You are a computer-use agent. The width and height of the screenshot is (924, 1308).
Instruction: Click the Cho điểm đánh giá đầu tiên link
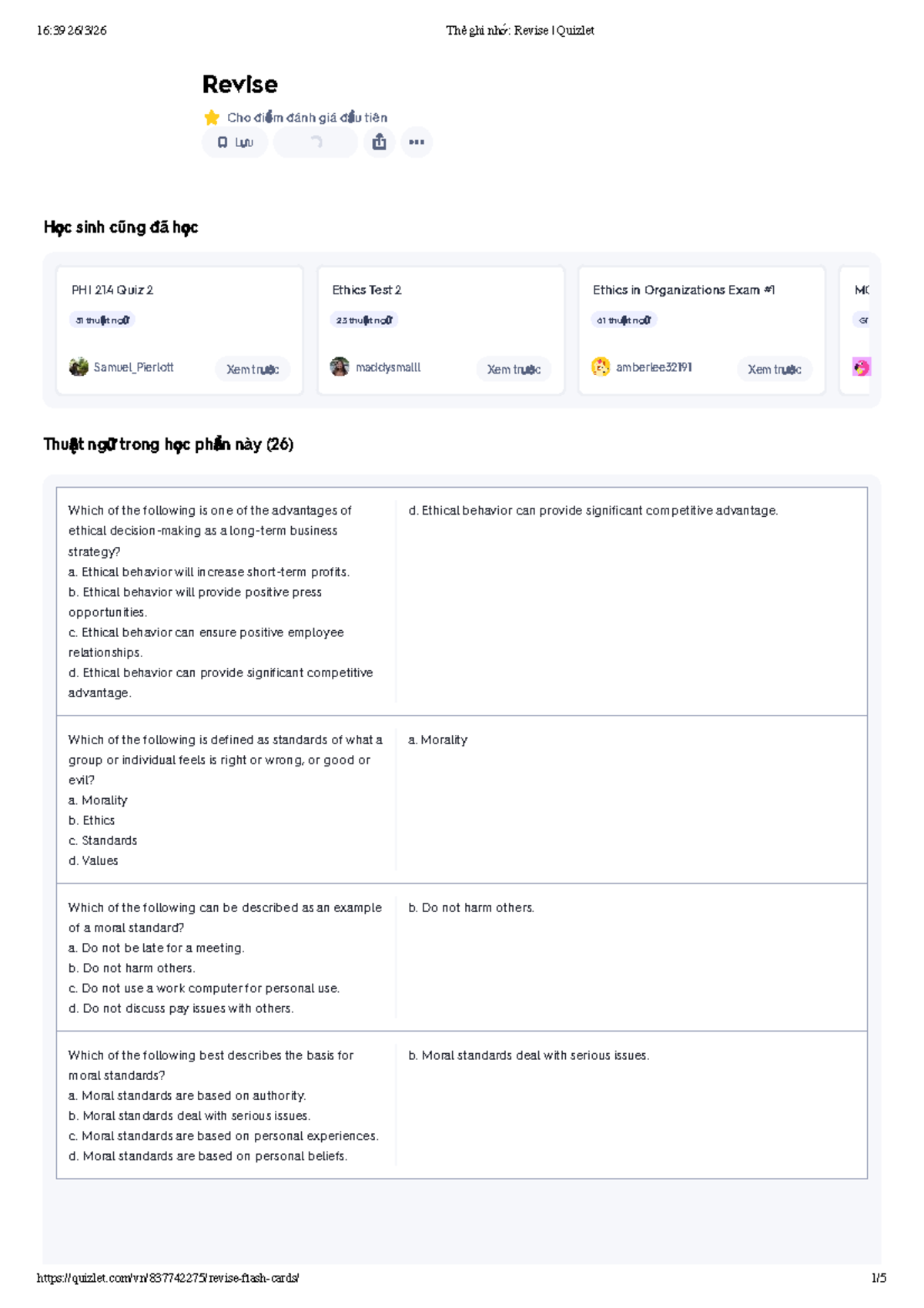[307, 118]
